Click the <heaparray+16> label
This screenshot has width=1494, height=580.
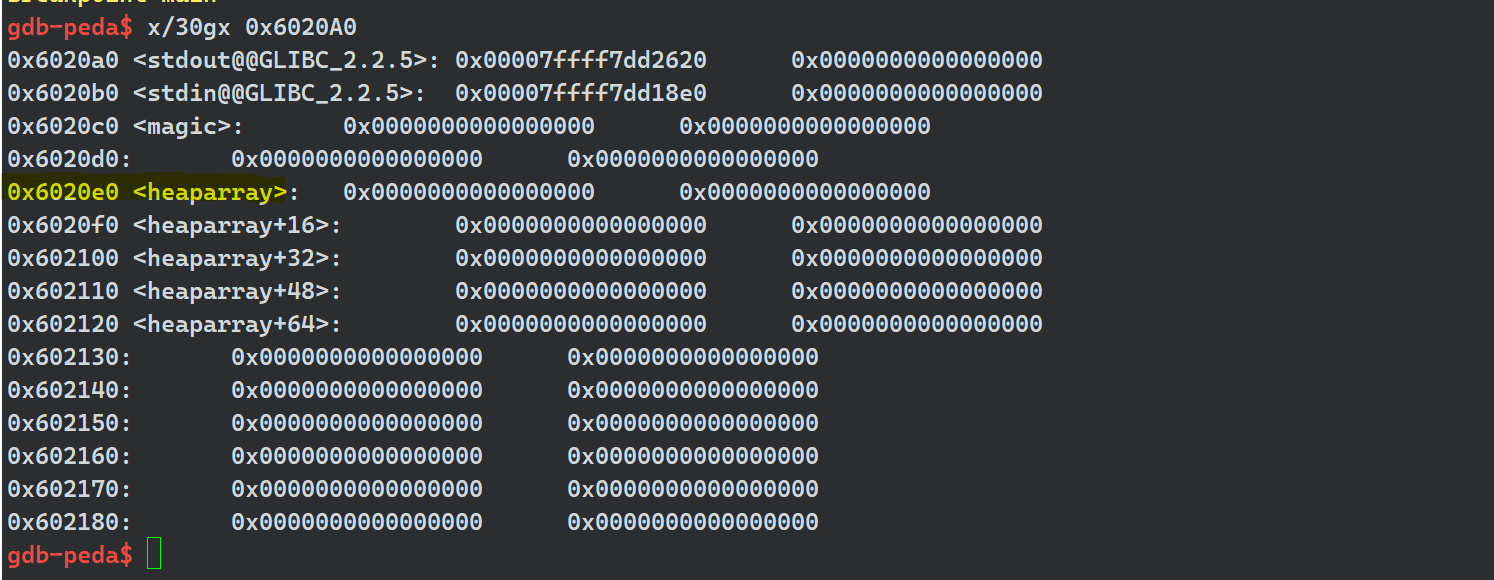point(236,225)
